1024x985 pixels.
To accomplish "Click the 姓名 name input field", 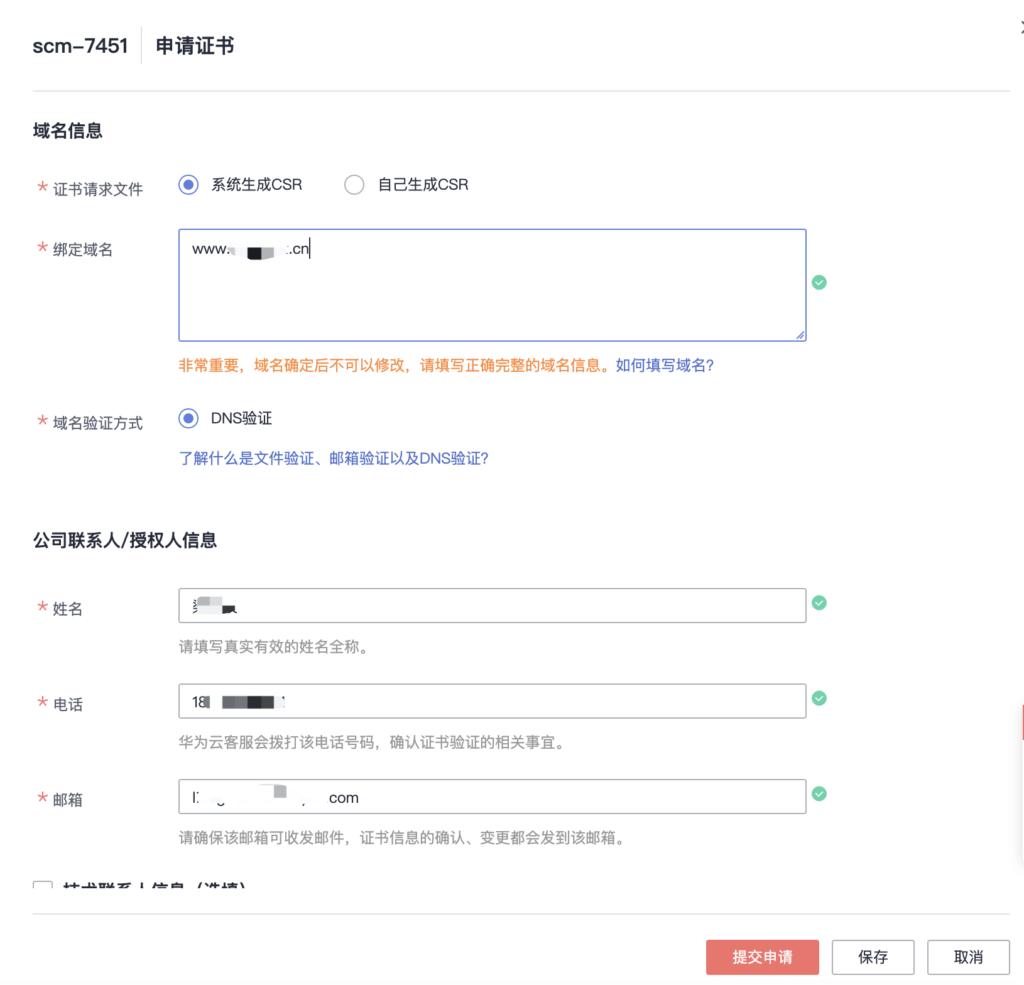I will (492, 605).
